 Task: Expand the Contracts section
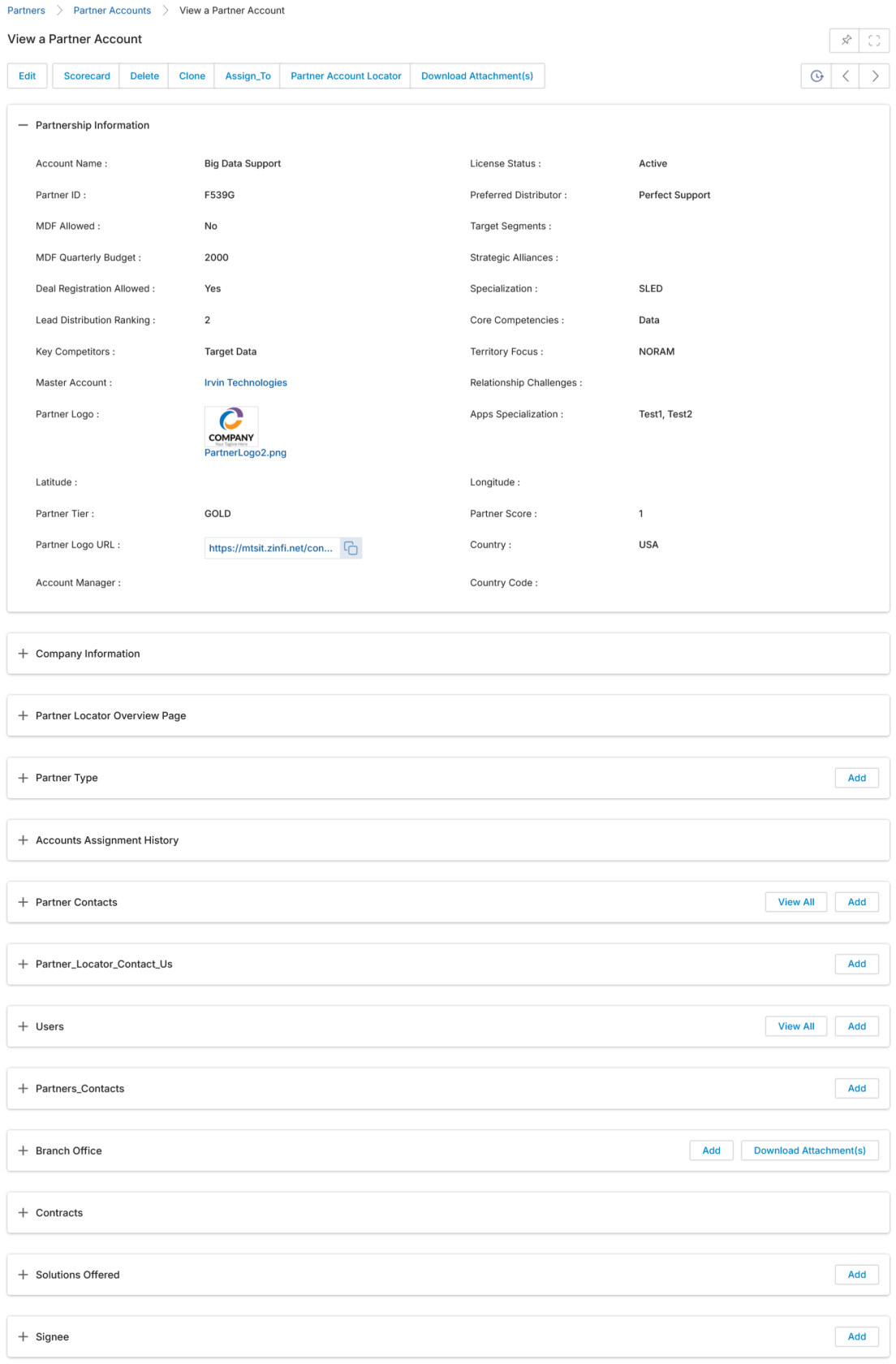pos(23,1212)
